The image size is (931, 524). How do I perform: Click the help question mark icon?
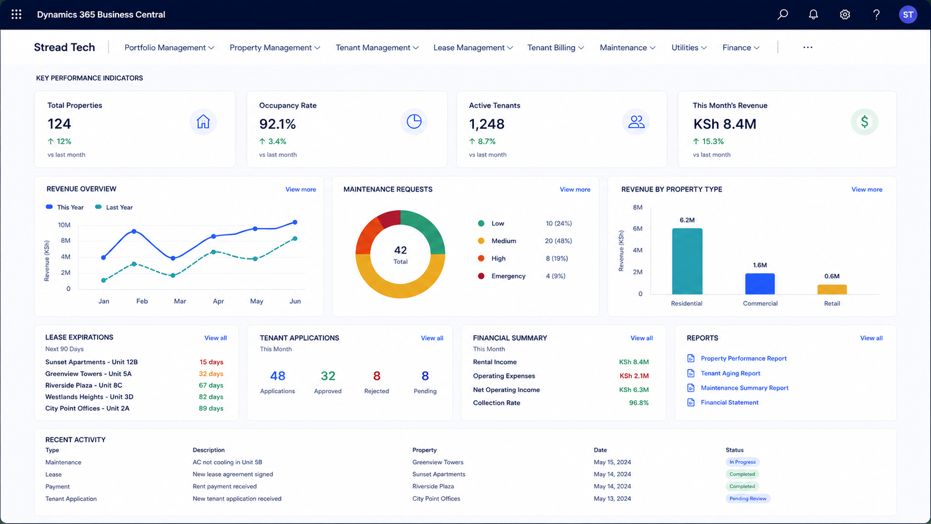pos(876,14)
